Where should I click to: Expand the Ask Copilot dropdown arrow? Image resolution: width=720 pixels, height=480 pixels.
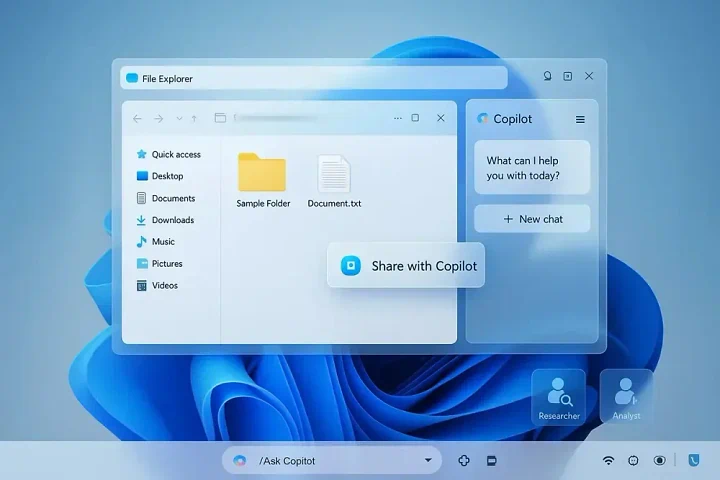[x=428, y=460]
